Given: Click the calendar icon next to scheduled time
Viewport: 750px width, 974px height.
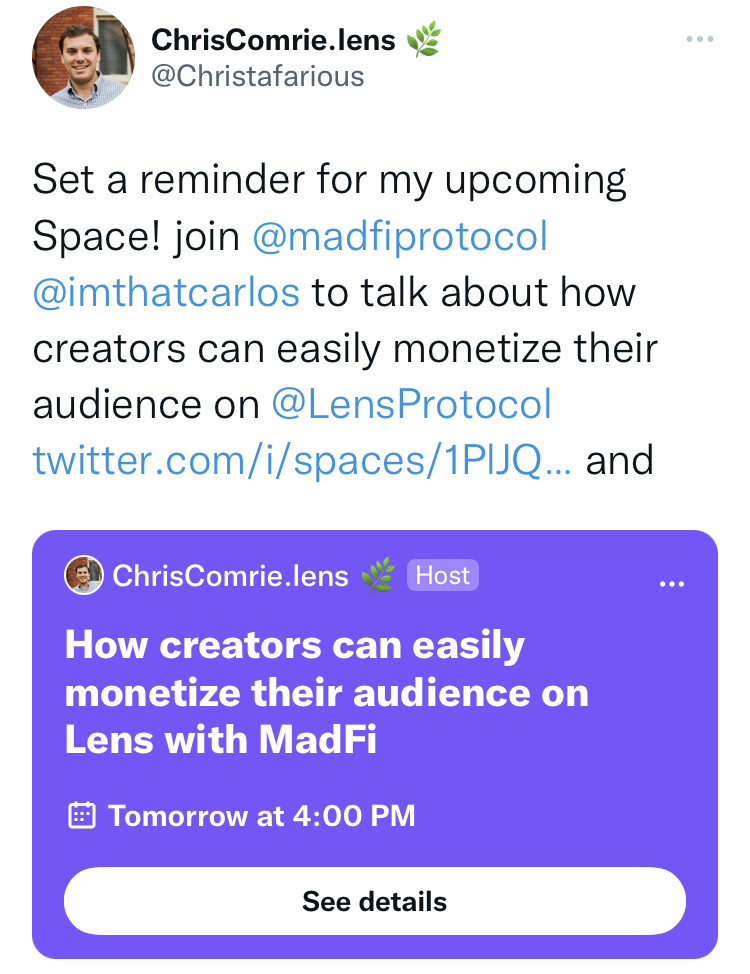Looking at the screenshot, I should click(x=81, y=816).
